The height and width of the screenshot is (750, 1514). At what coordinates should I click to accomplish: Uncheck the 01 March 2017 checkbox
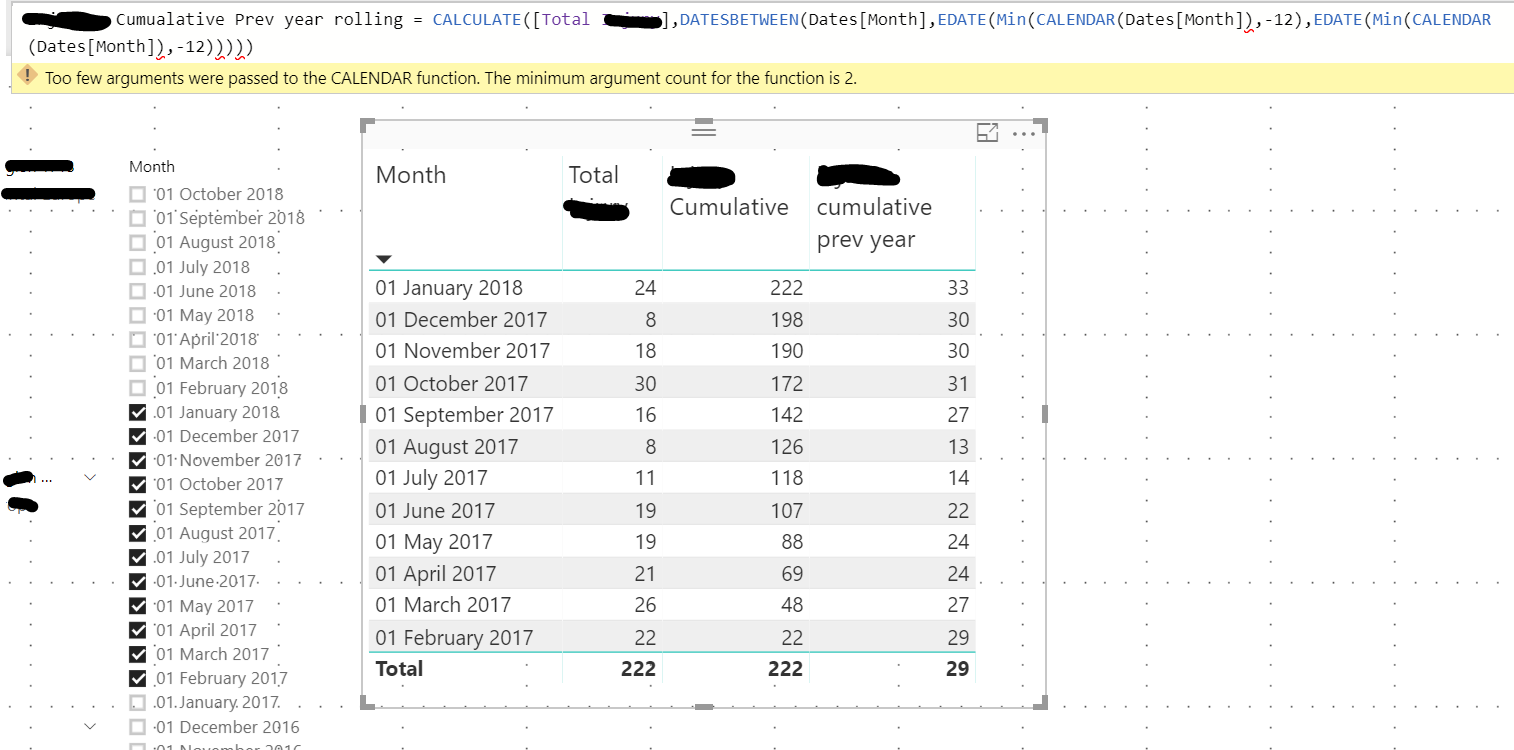(x=138, y=654)
